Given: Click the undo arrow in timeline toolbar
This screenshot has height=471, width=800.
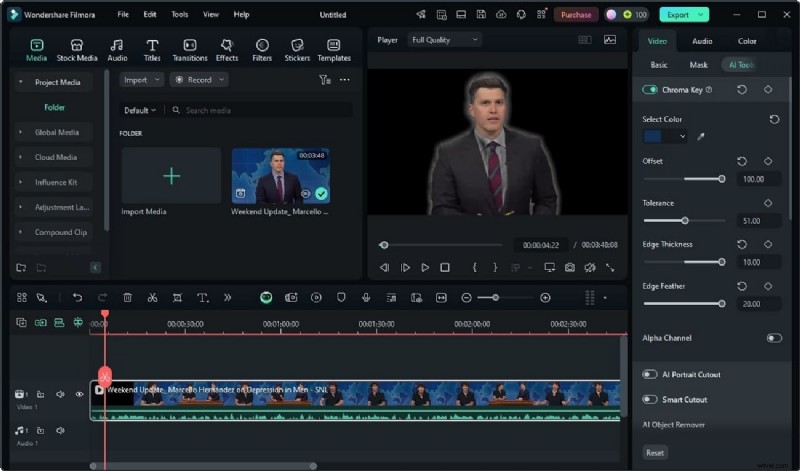Looking at the screenshot, I should click(x=77, y=297).
